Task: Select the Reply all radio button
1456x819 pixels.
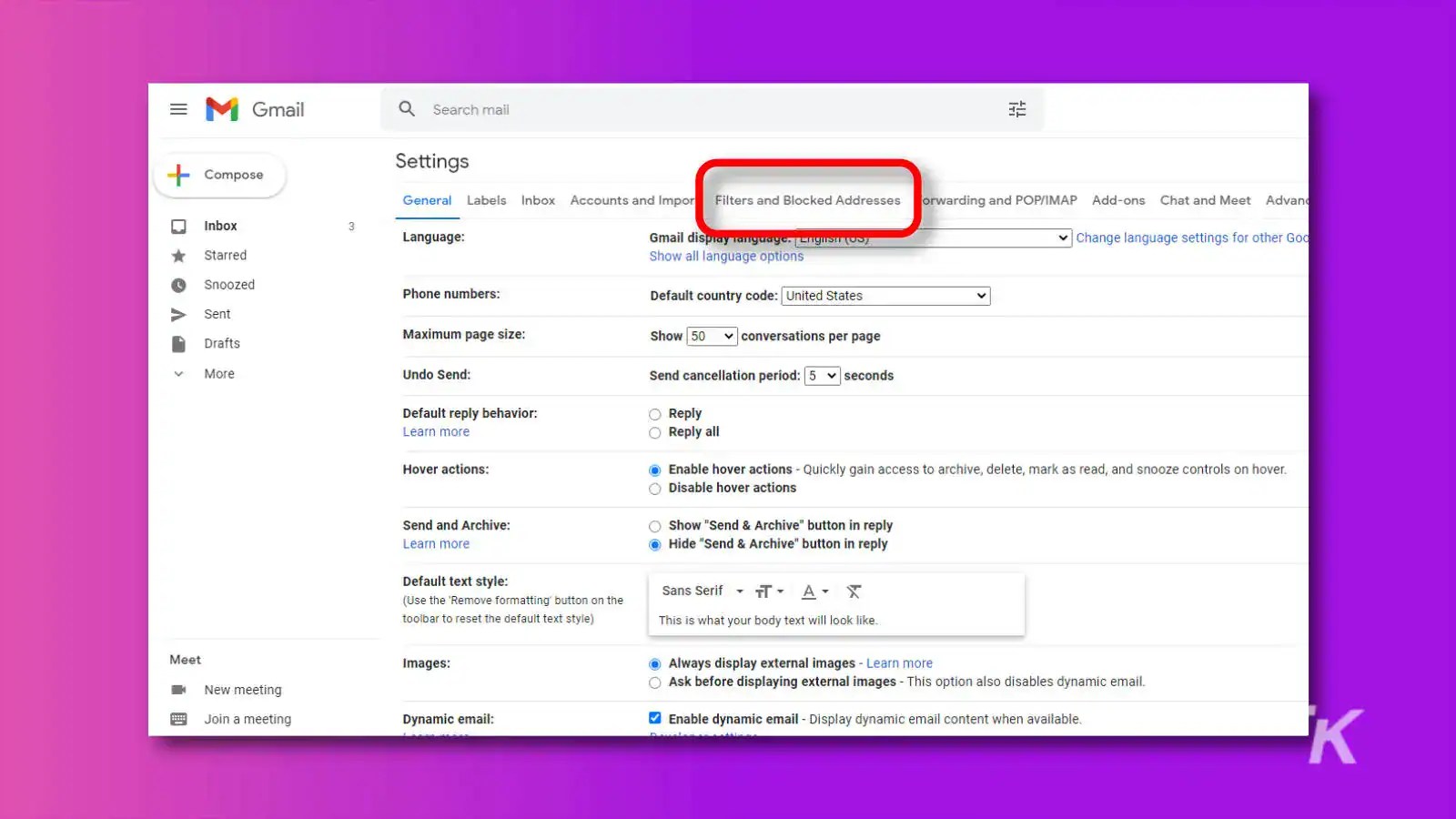Action: tap(654, 432)
